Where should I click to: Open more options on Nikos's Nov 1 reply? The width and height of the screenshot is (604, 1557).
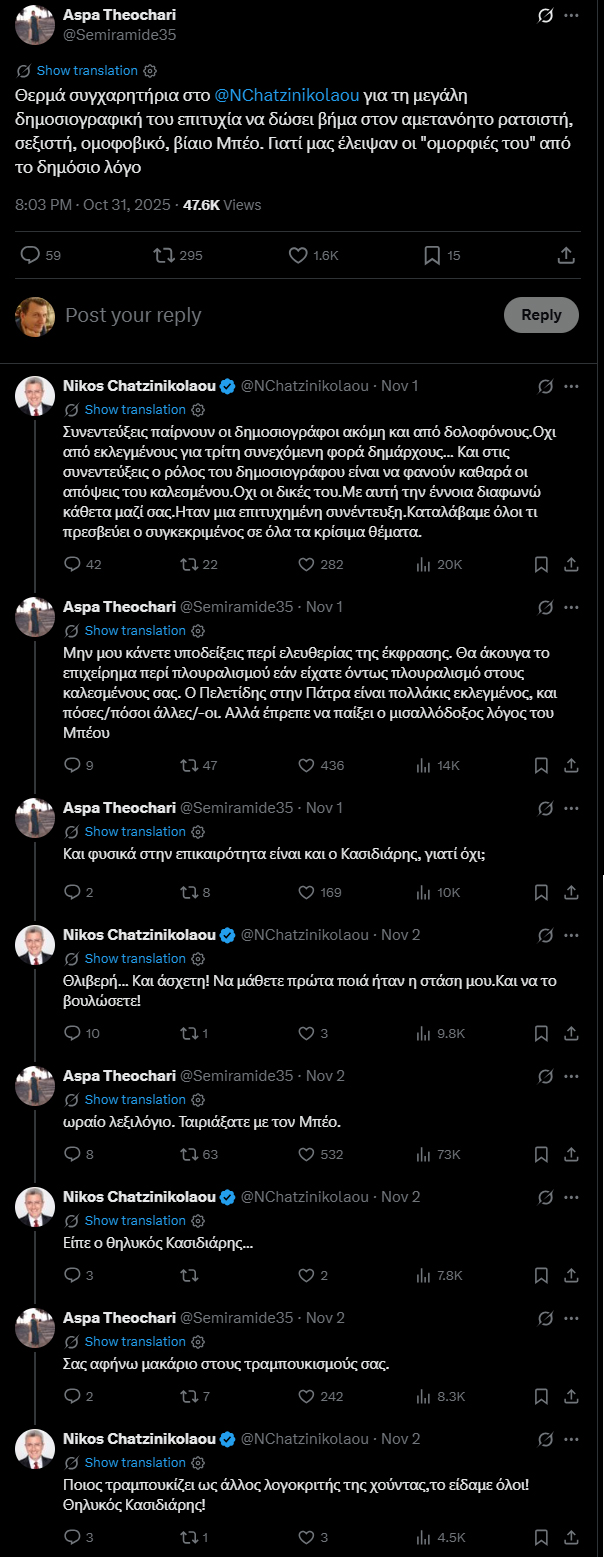point(571,386)
